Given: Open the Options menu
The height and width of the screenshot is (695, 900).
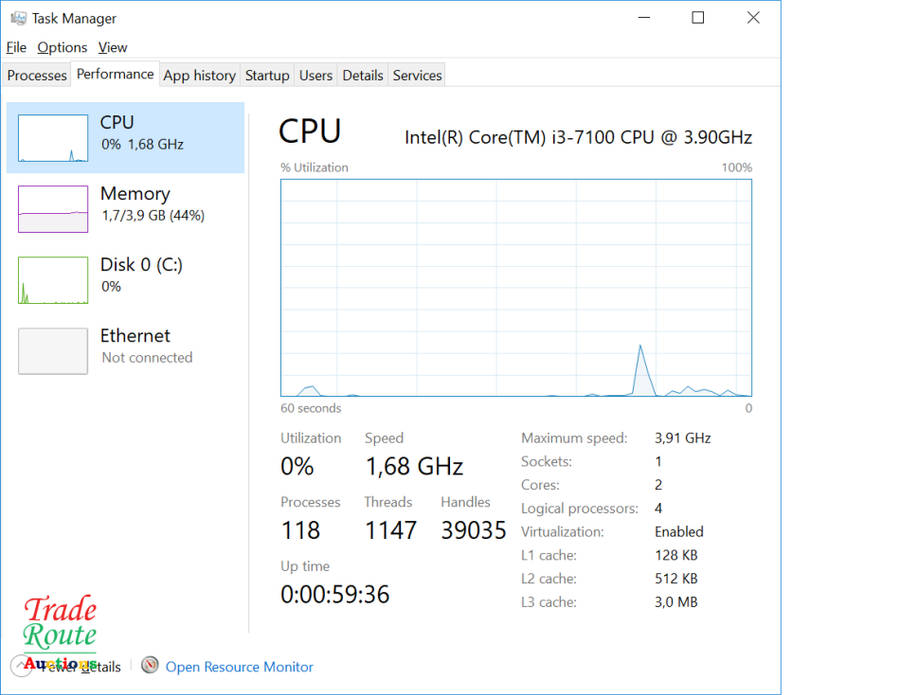Looking at the screenshot, I should (x=62, y=47).
